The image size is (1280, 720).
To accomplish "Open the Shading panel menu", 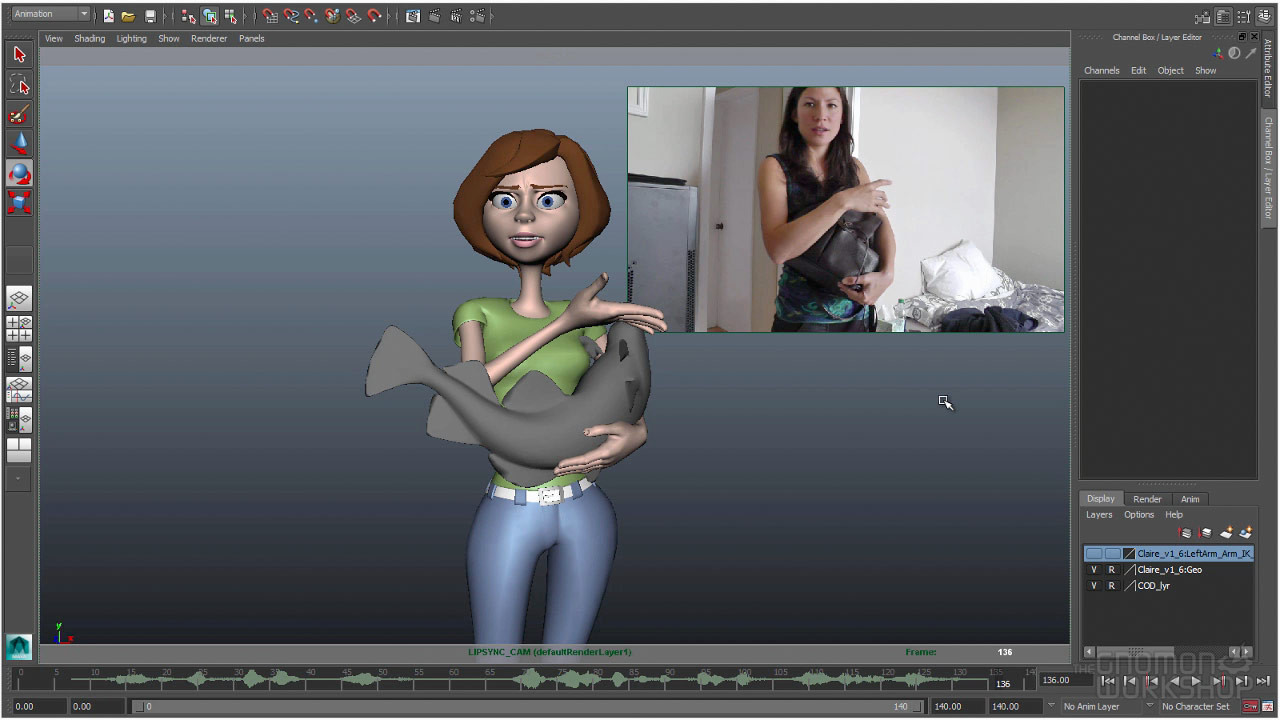I will click(89, 39).
